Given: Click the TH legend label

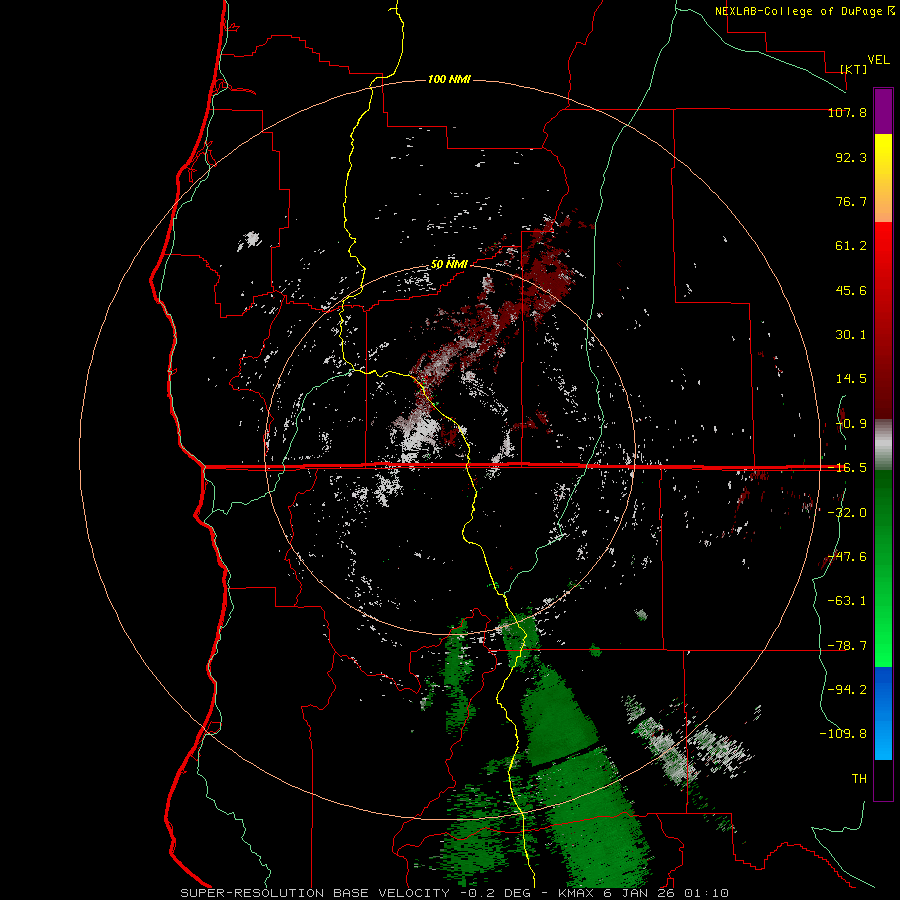Looking at the screenshot, I should click(x=859, y=779).
